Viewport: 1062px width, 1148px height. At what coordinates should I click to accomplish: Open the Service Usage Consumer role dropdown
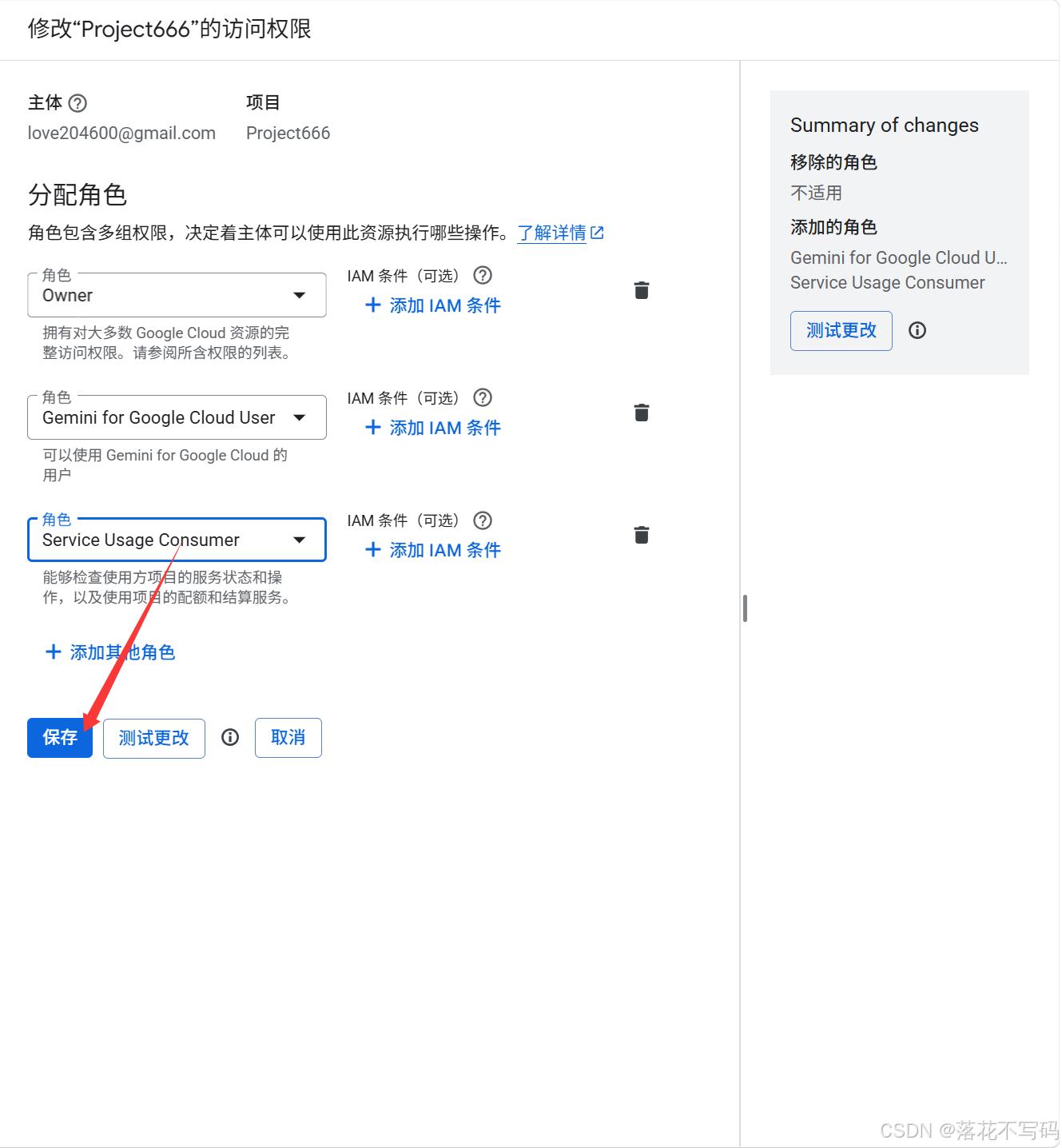pyautogui.click(x=177, y=540)
